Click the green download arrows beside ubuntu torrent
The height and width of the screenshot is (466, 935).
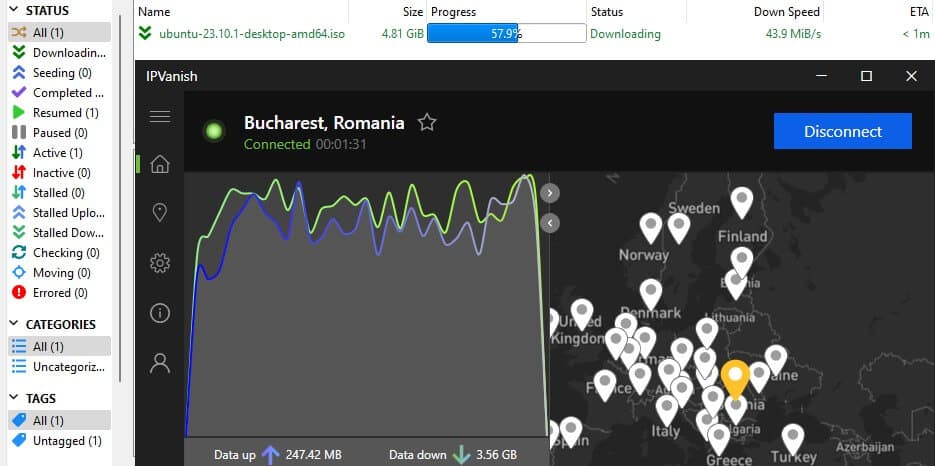[x=145, y=33]
